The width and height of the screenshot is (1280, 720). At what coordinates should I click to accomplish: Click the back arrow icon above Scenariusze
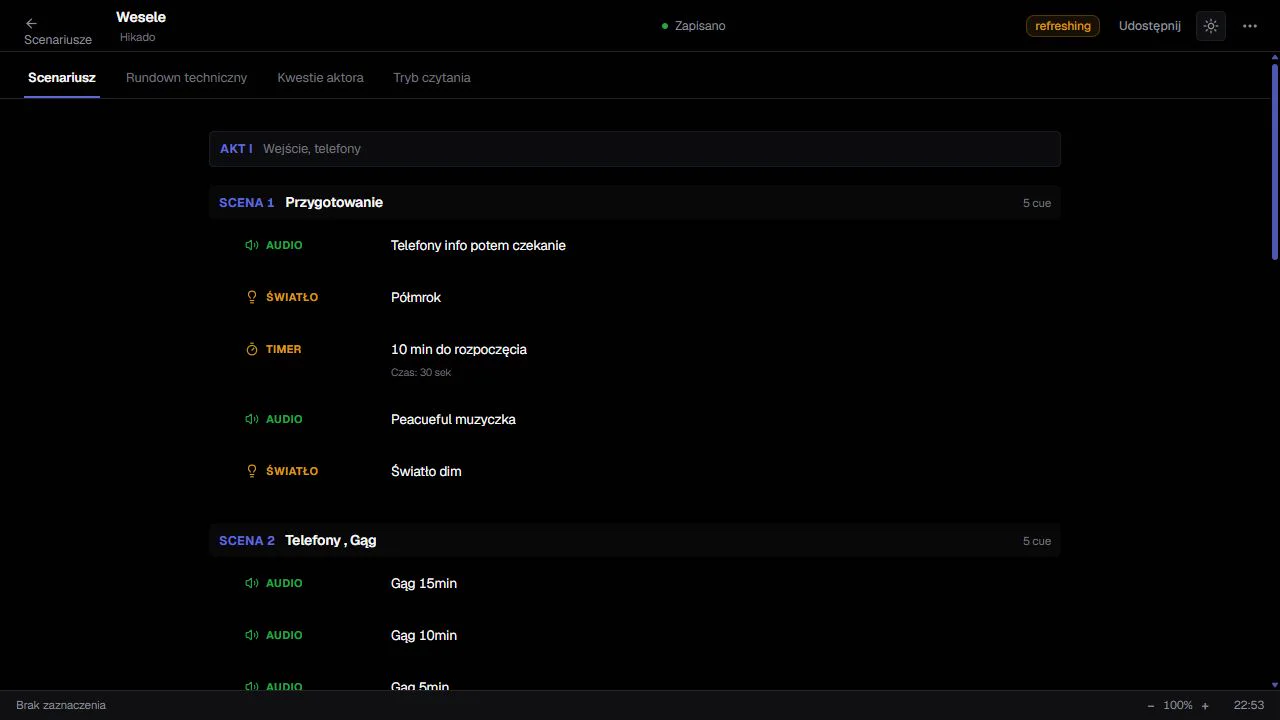point(31,23)
